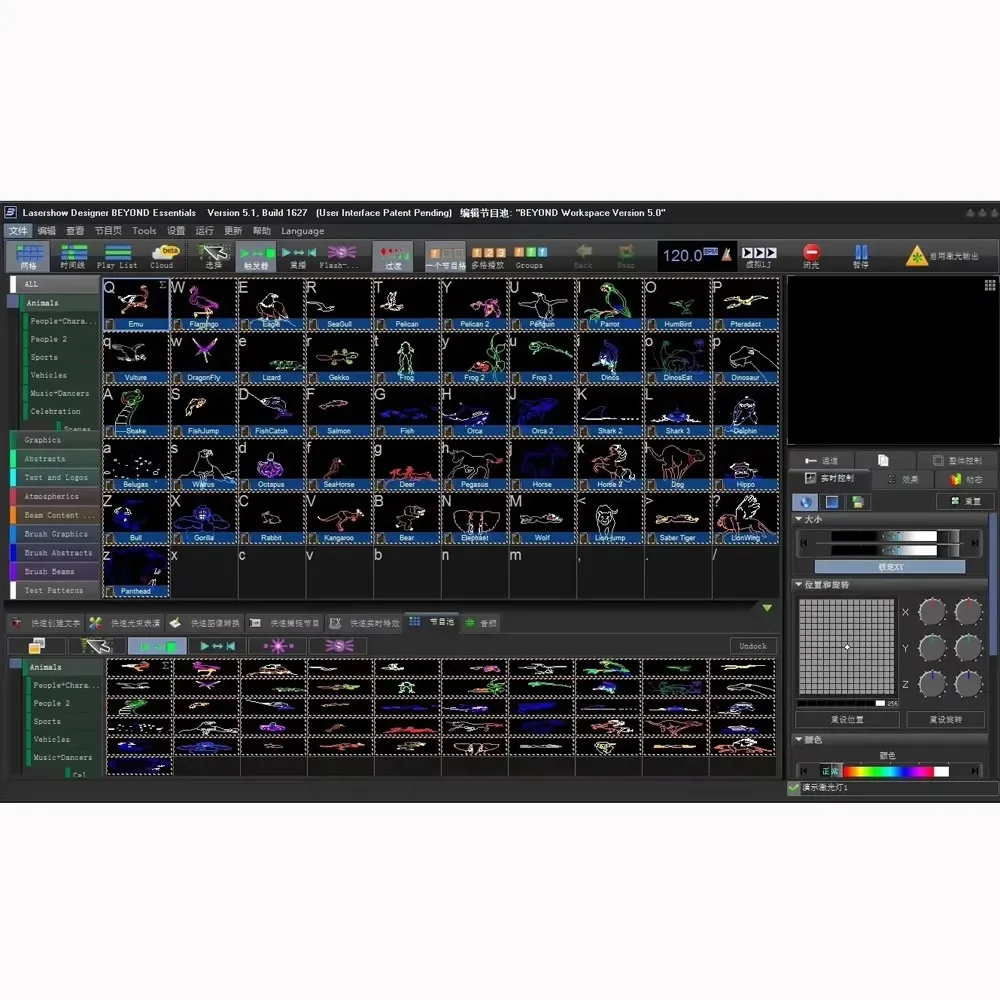Collapse the 位置和旋转 section
Screen dimensions: 1000x1000
797,584
